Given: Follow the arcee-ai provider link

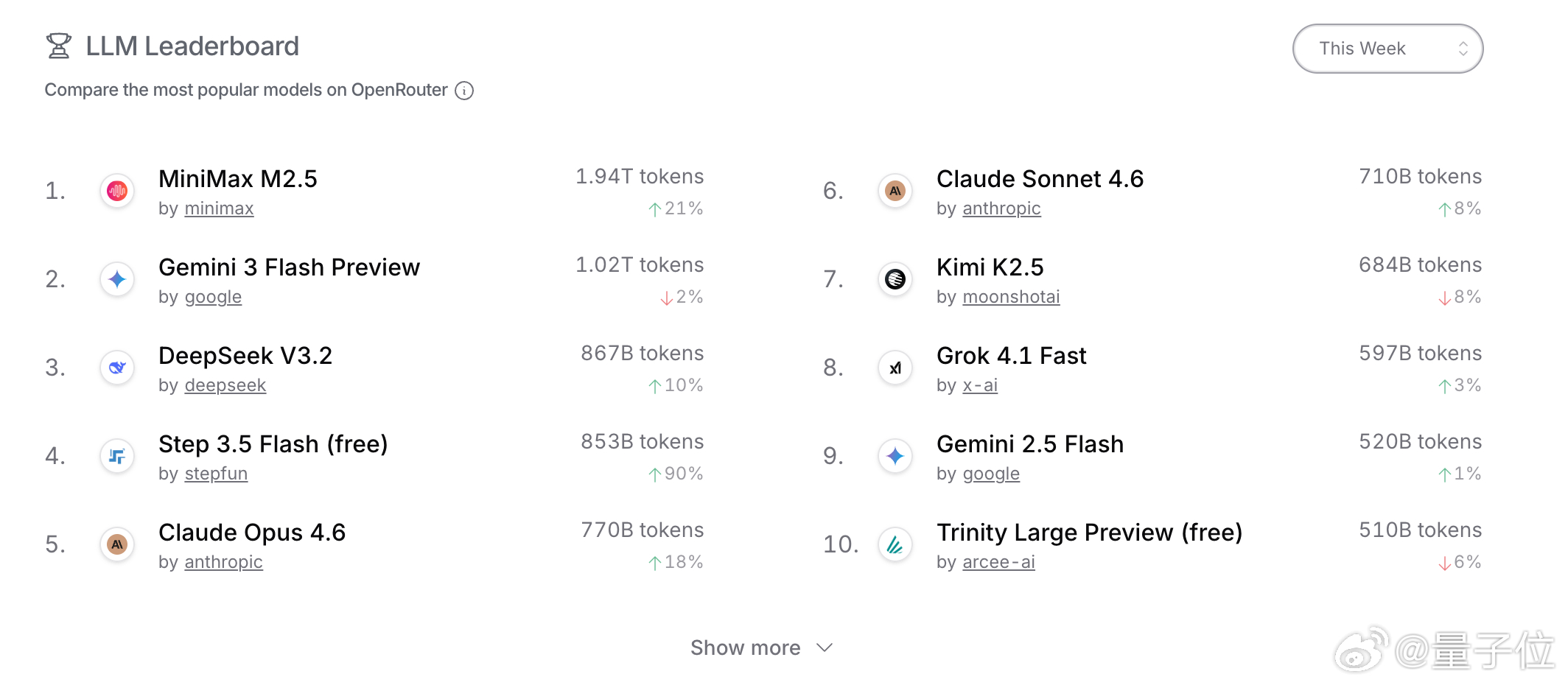Looking at the screenshot, I should click(x=998, y=562).
